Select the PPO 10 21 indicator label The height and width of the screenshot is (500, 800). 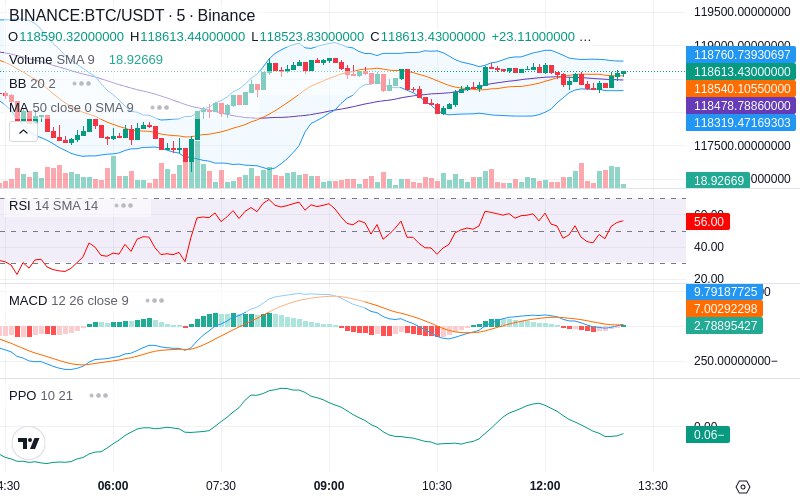(40, 395)
